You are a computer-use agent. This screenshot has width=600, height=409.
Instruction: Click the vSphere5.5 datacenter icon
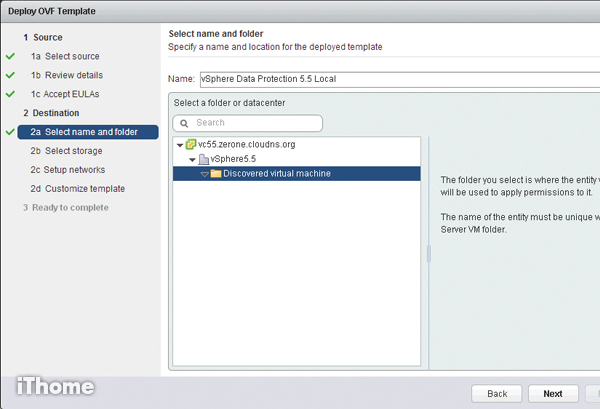pos(203,159)
